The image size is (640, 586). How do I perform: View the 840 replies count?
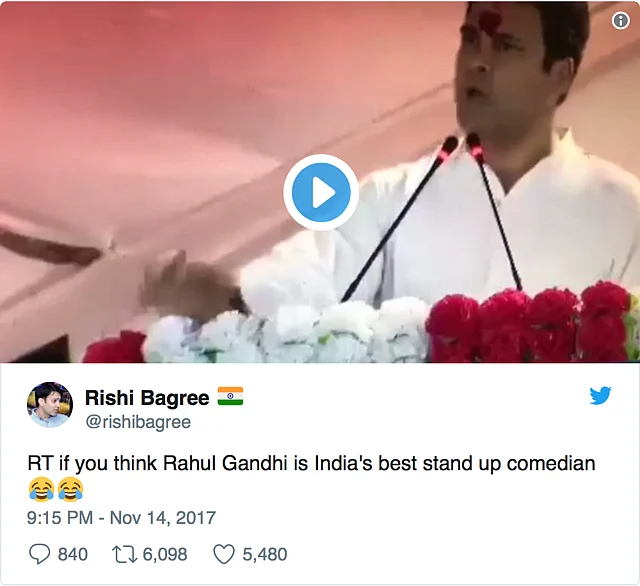(x=73, y=555)
